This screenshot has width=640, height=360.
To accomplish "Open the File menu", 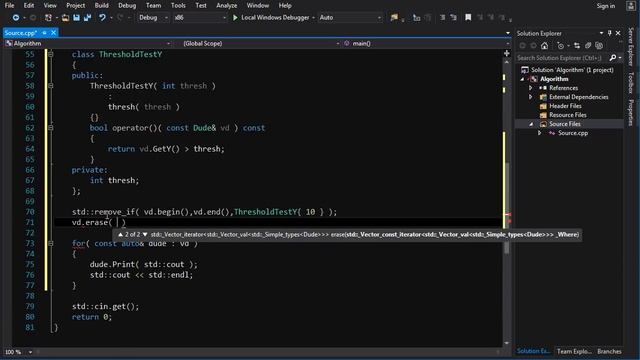I will (x=9, y=6).
